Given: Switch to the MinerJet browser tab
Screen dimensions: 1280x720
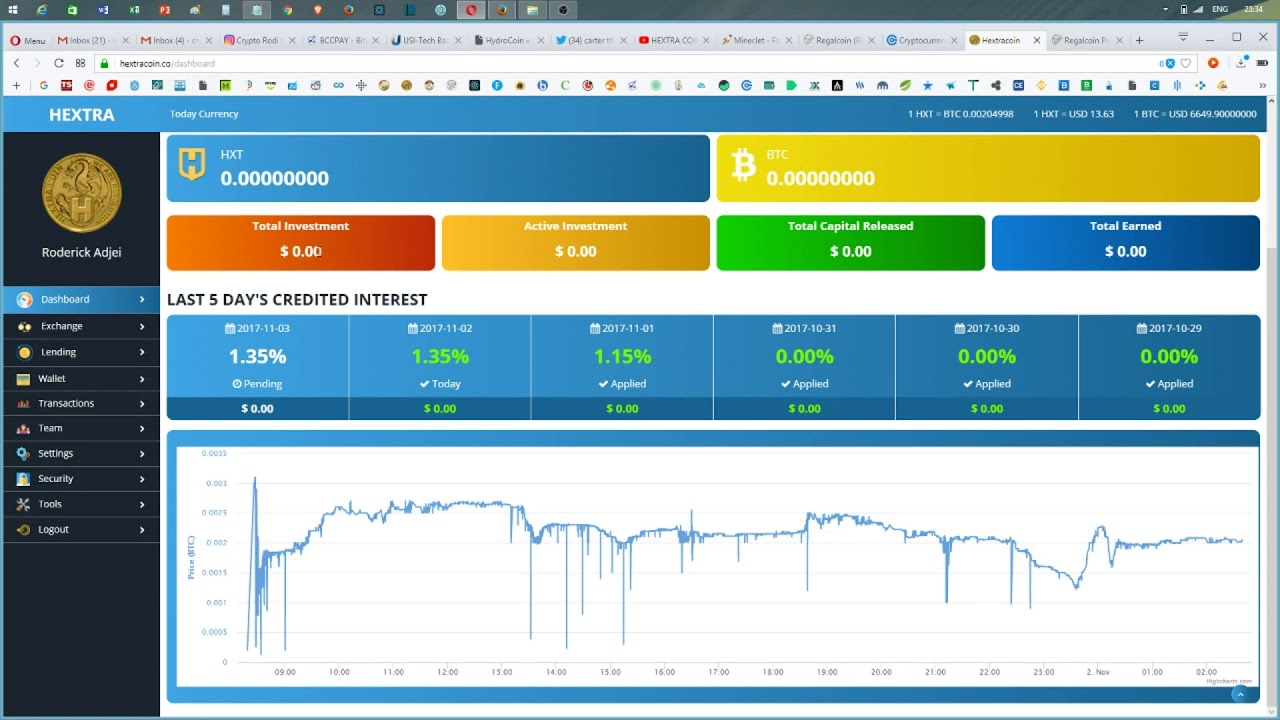Looking at the screenshot, I should point(757,41).
